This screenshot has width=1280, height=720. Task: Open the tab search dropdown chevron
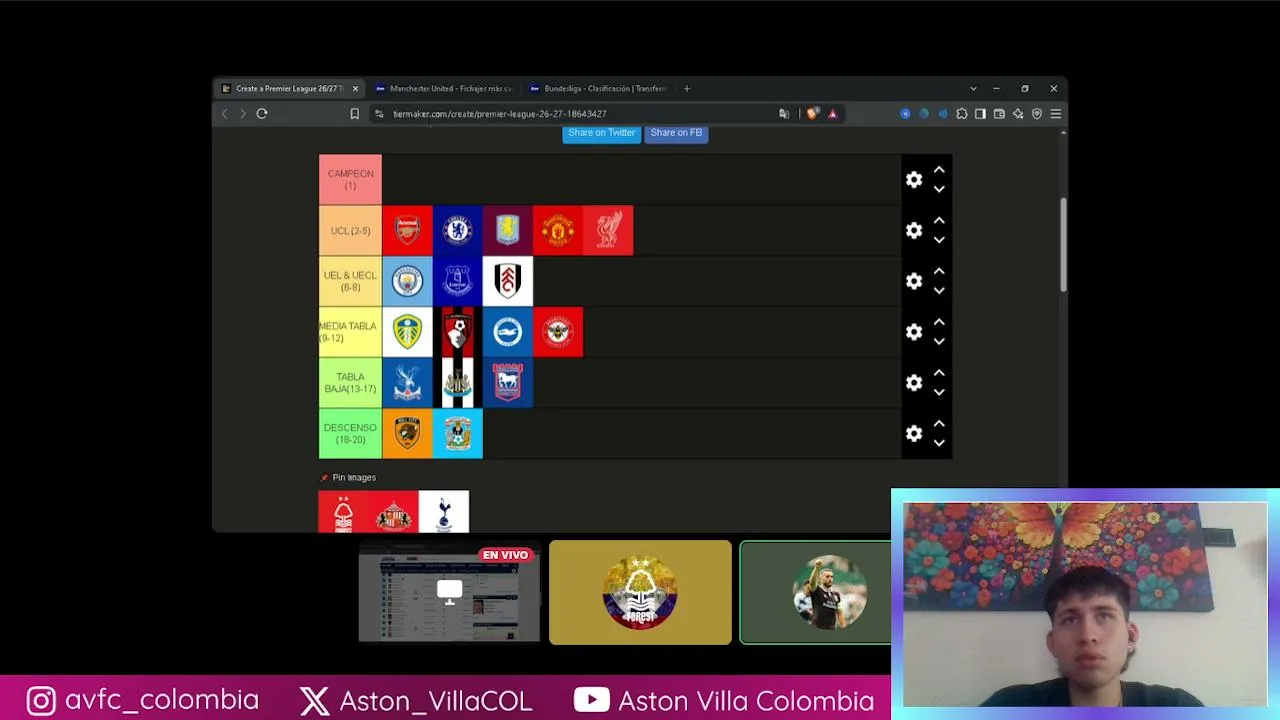[973, 89]
